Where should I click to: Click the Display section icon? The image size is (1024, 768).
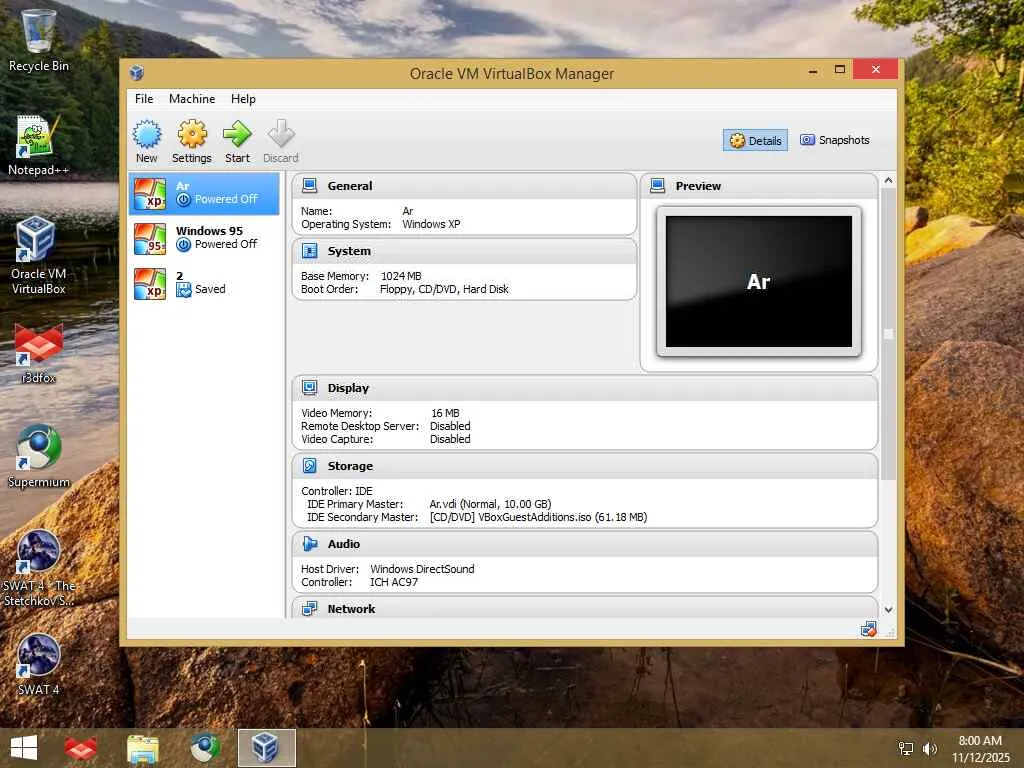pyautogui.click(x=310, y=388)
